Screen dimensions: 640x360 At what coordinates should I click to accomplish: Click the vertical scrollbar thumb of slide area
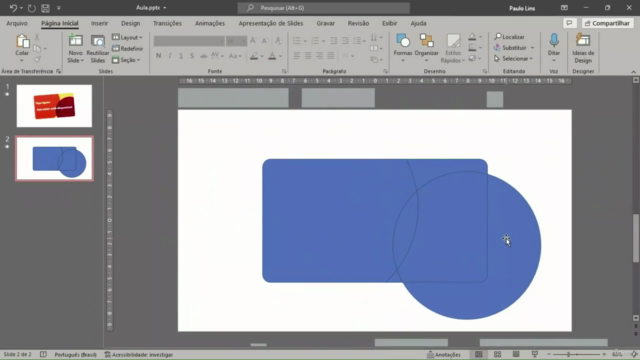click(x=636, y=238)
